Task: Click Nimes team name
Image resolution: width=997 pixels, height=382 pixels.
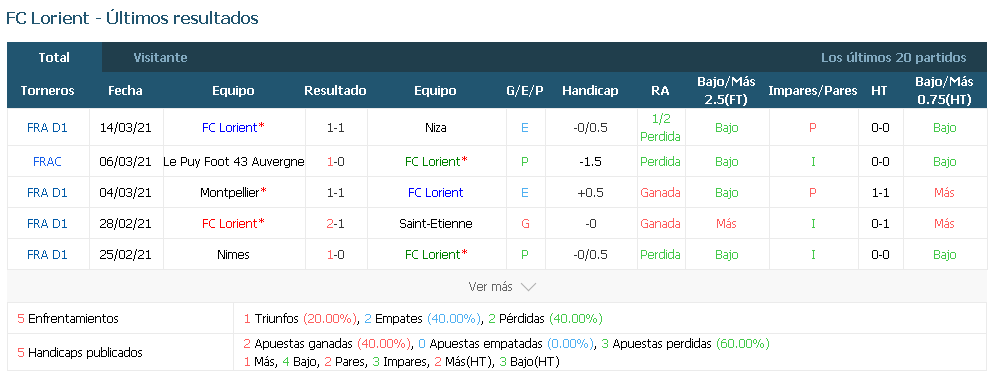Action: click(233, 255)
